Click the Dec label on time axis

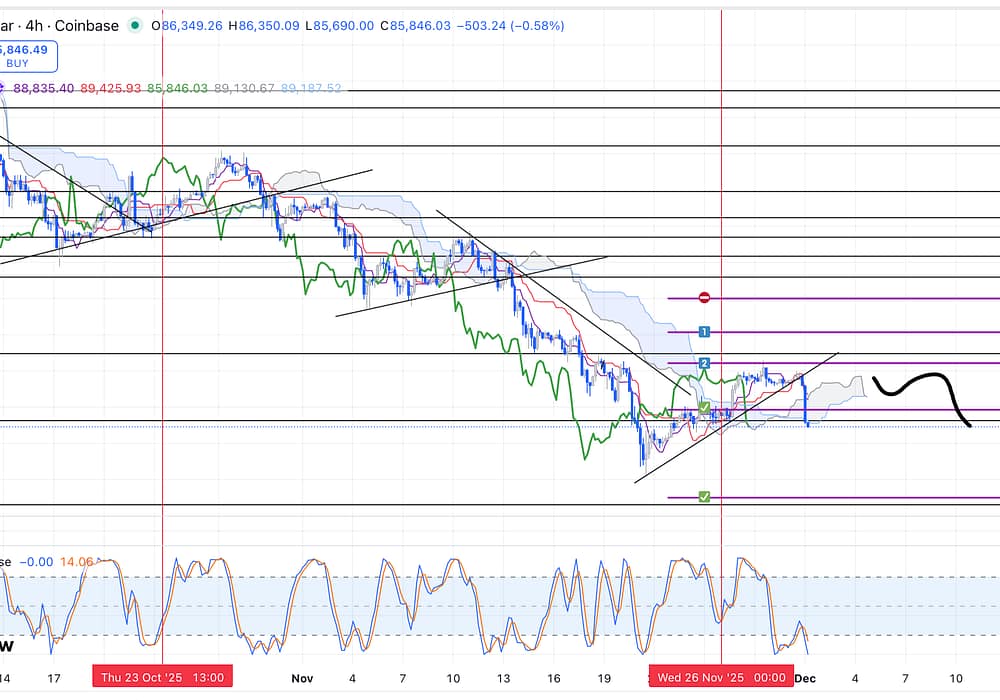(x=805, y=677)
